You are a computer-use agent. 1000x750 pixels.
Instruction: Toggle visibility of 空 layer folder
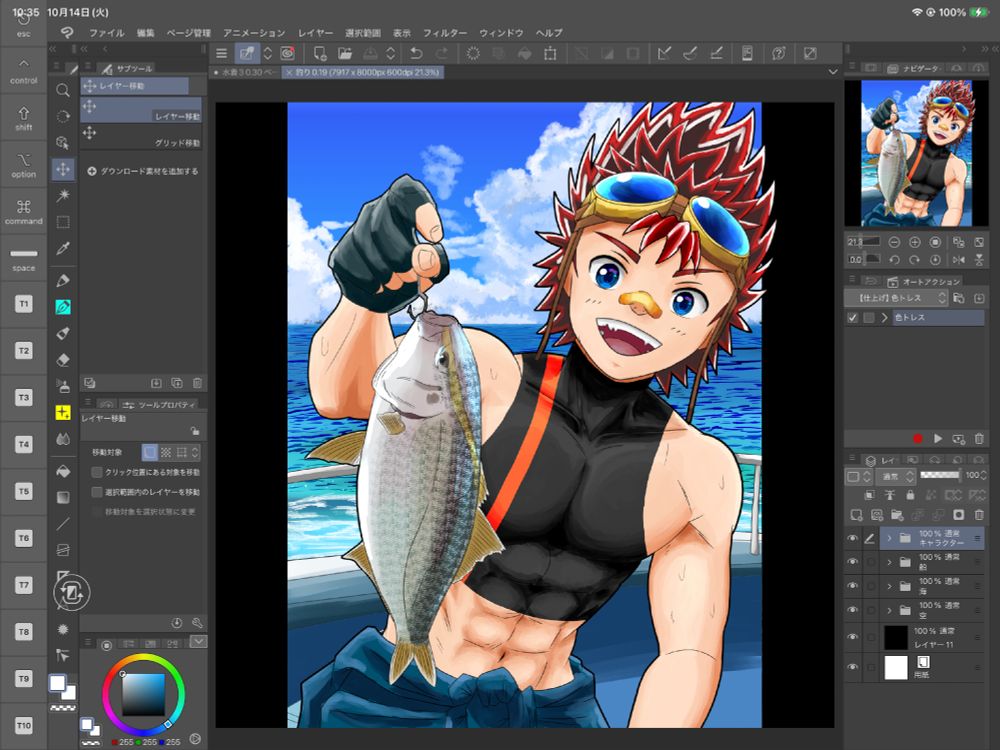coord(852,610)
